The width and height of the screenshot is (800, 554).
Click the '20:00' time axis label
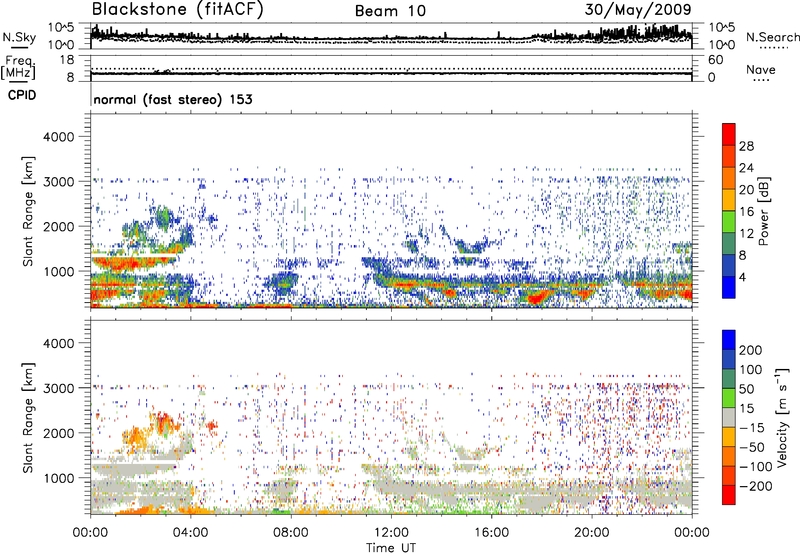[591, 533]
